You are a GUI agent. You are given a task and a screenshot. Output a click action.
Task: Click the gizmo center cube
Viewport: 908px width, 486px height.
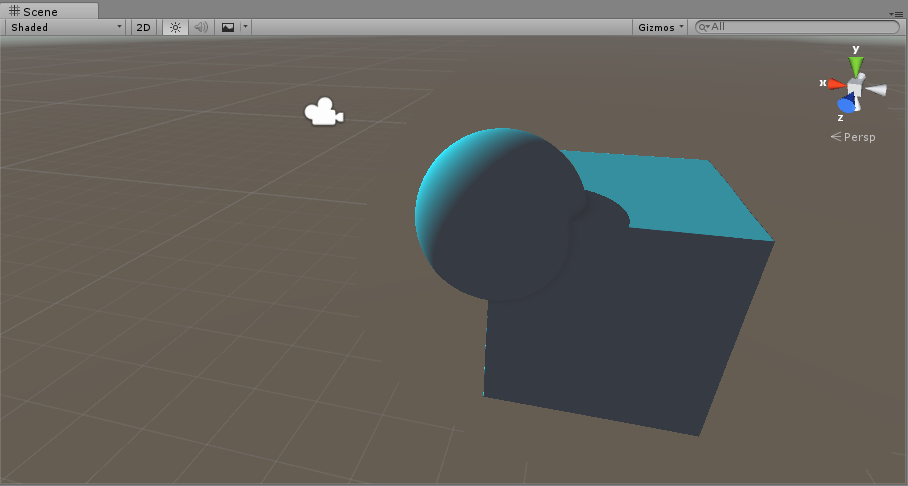(x=855, y=88)
